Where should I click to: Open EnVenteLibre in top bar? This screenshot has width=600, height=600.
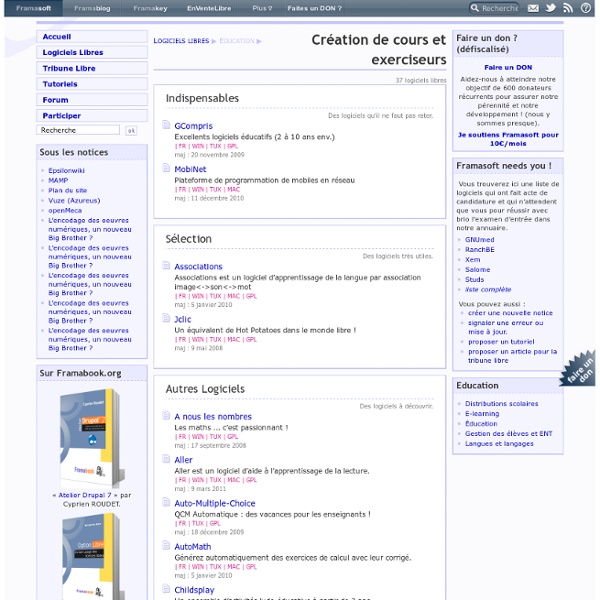(209, 8)
